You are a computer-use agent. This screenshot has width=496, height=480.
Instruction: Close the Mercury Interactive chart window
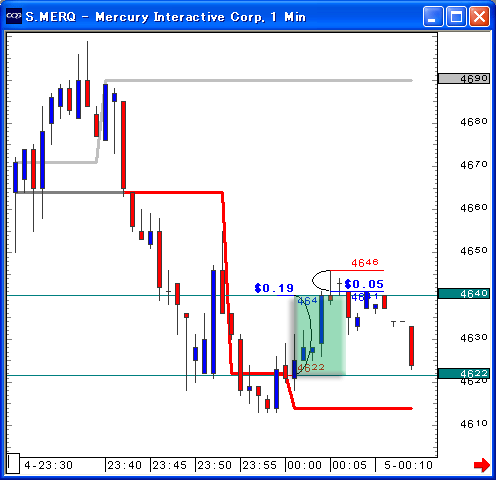(479, 16)
